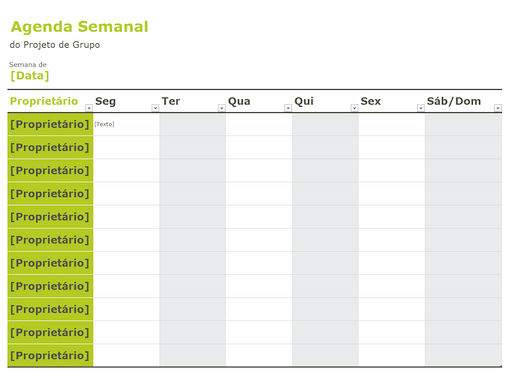Select the first [Proprietário] row cell

(x=50, y=124)
